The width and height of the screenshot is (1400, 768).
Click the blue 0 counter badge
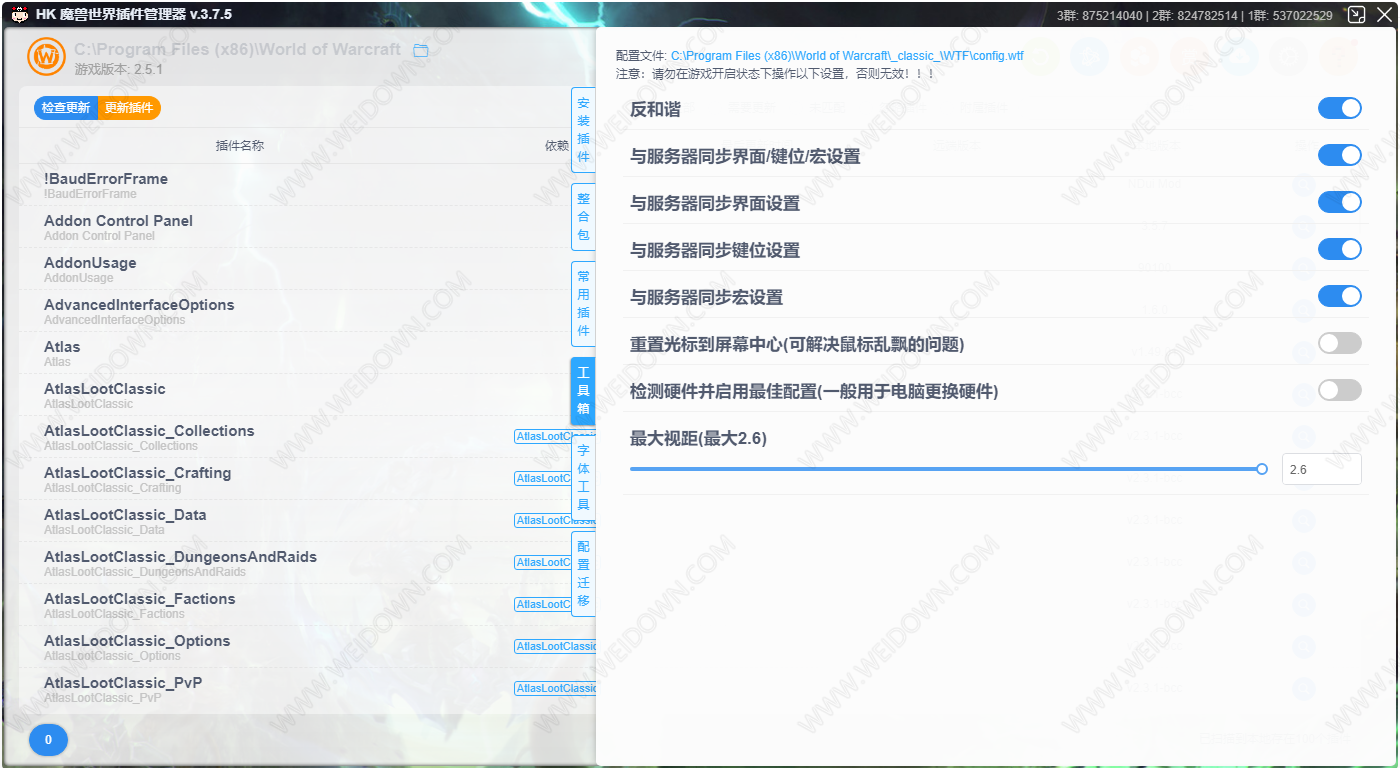click(49, 740)
